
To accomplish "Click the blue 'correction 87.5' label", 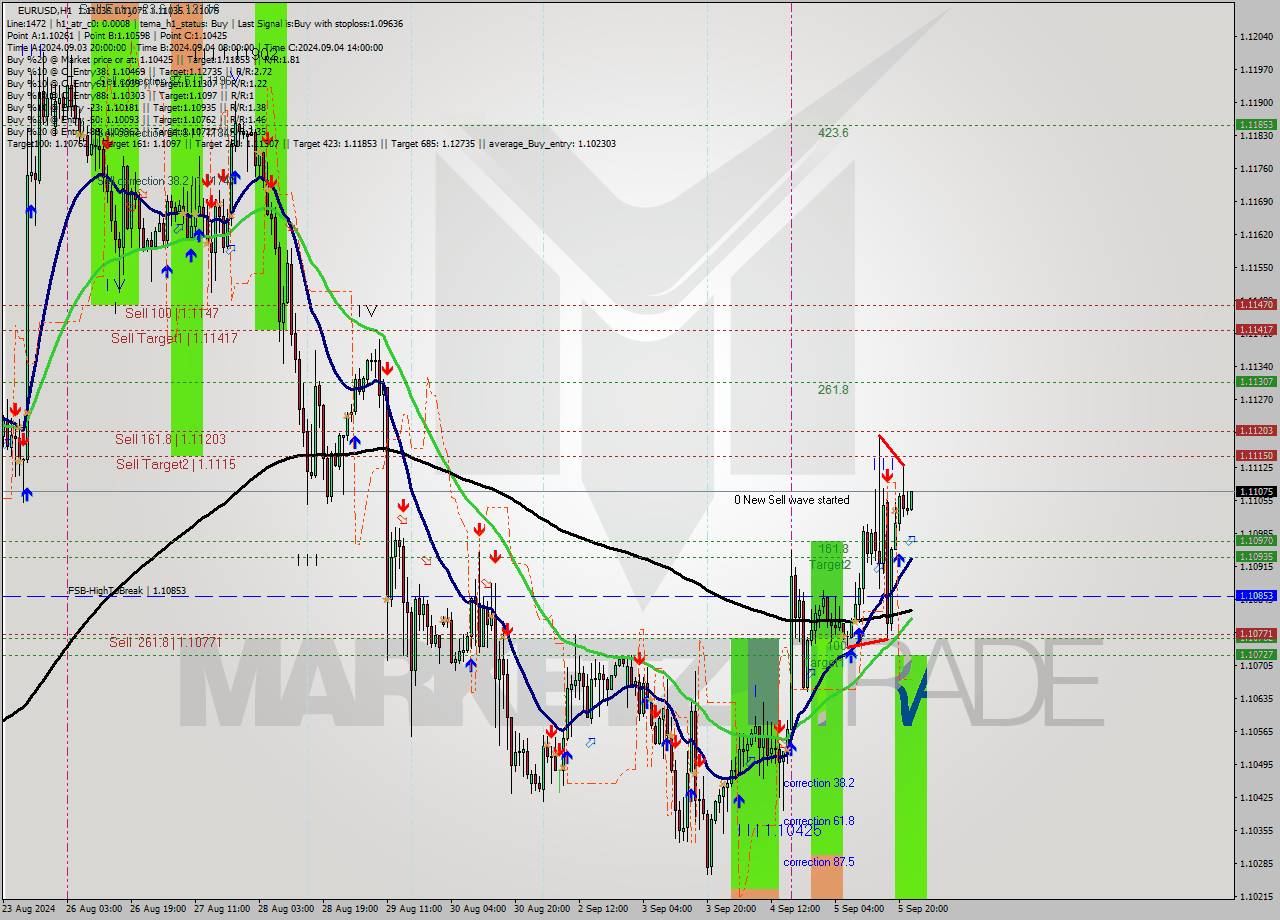I will (818, 862).
